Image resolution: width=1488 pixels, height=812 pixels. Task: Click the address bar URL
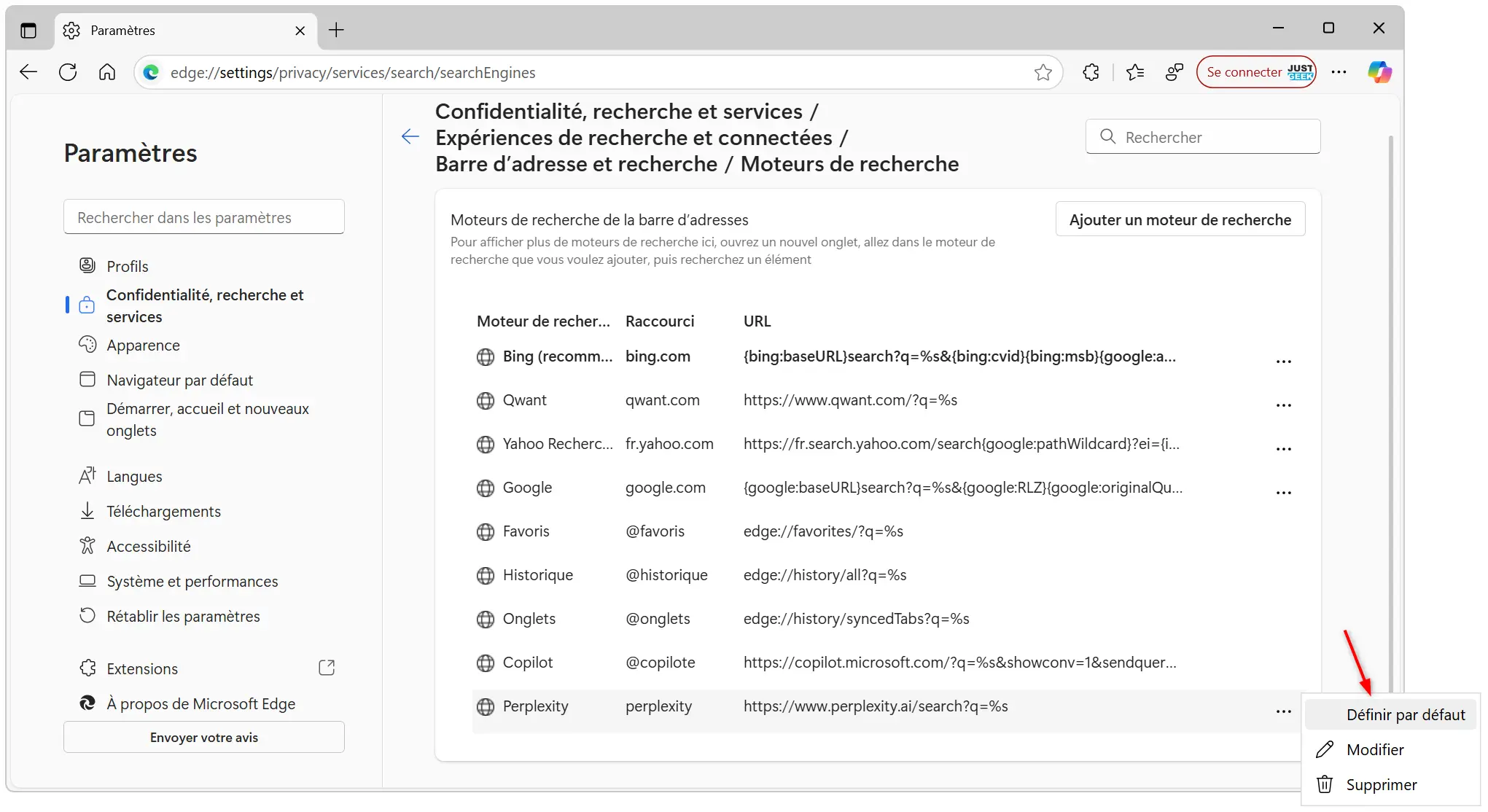[x=353, y=72]
